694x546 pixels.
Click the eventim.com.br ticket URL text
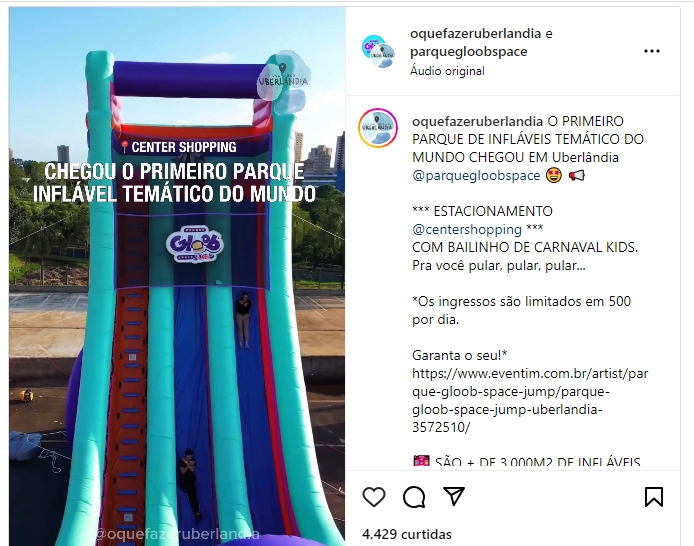click(x=530, y=400)
